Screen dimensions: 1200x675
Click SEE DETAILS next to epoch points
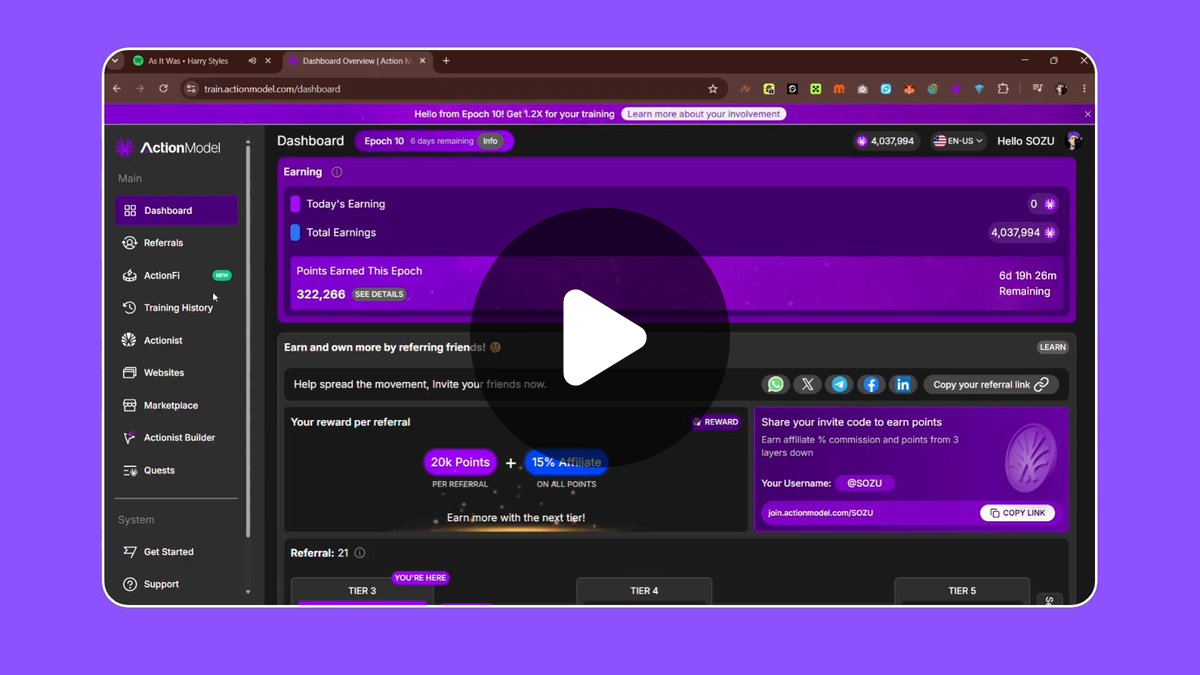(x=379, y=295)
